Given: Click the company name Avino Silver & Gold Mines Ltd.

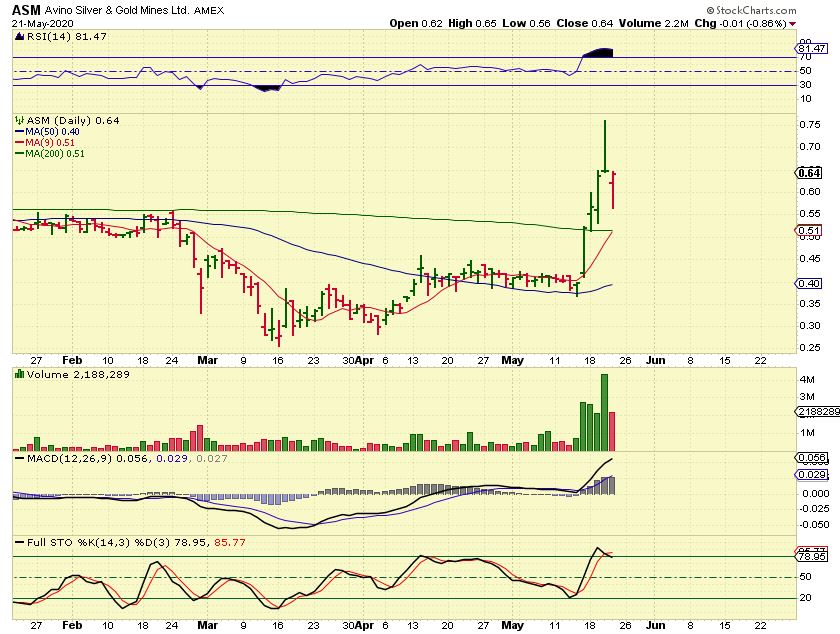Looking at the screenshot, I should pos(117,10).
